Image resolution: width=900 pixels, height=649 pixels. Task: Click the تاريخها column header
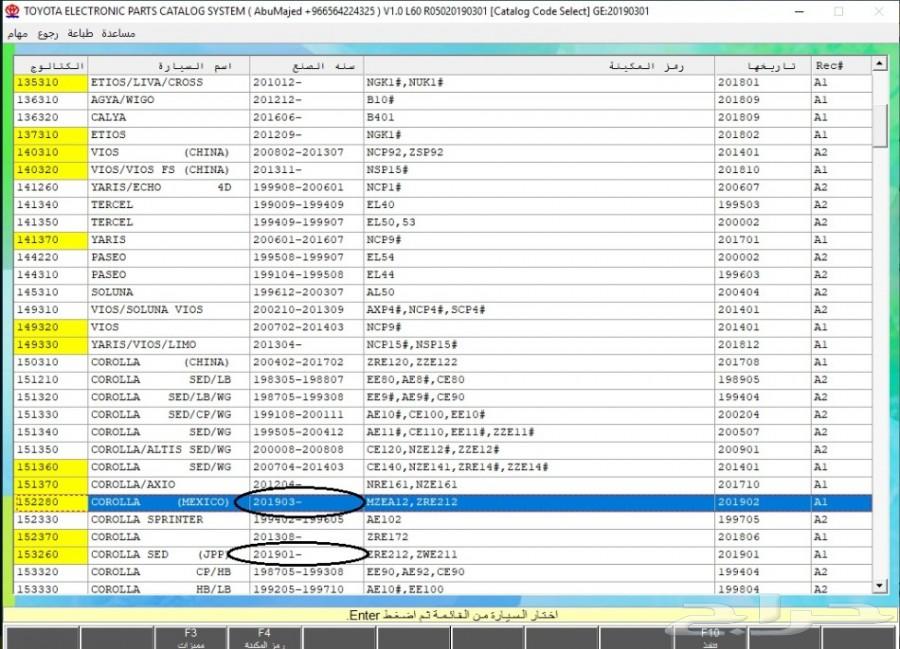(763, 65)
